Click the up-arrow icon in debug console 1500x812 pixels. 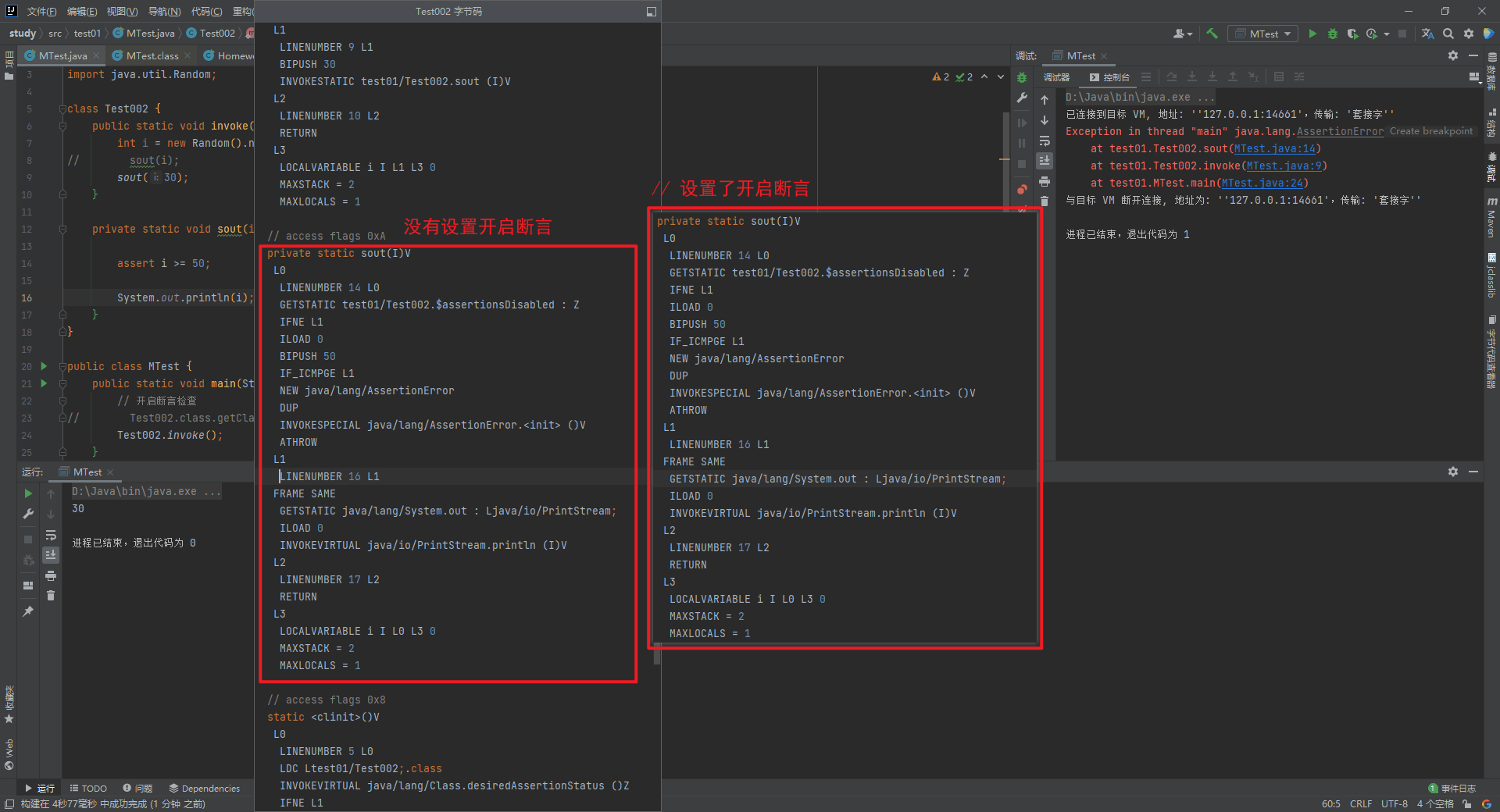[1045, 99]
